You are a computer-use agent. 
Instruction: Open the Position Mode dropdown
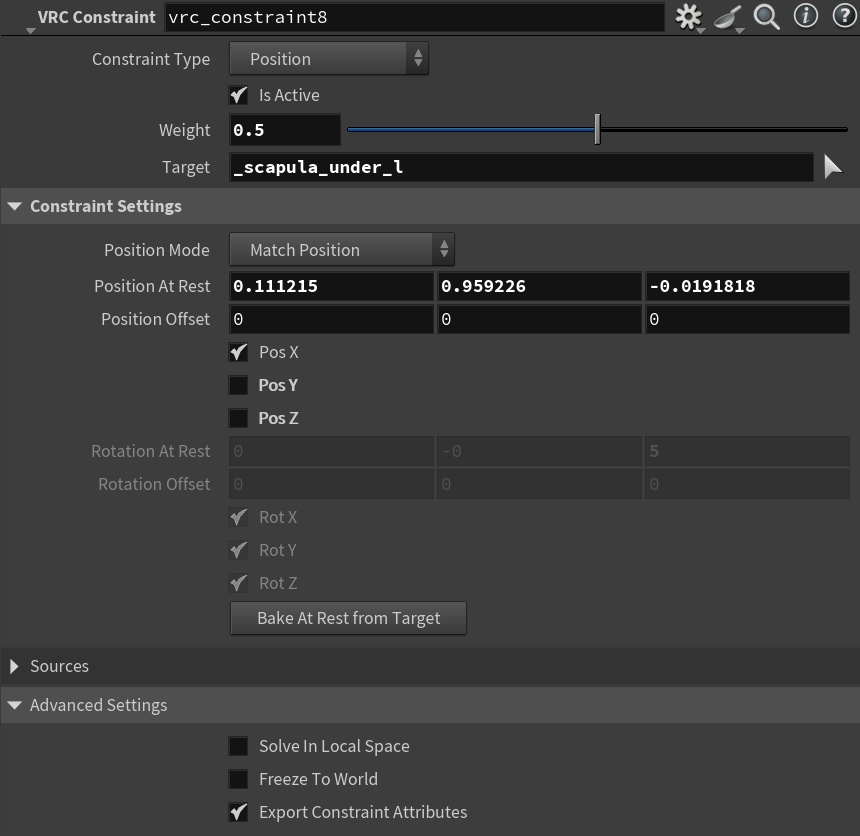click(342, 249)
